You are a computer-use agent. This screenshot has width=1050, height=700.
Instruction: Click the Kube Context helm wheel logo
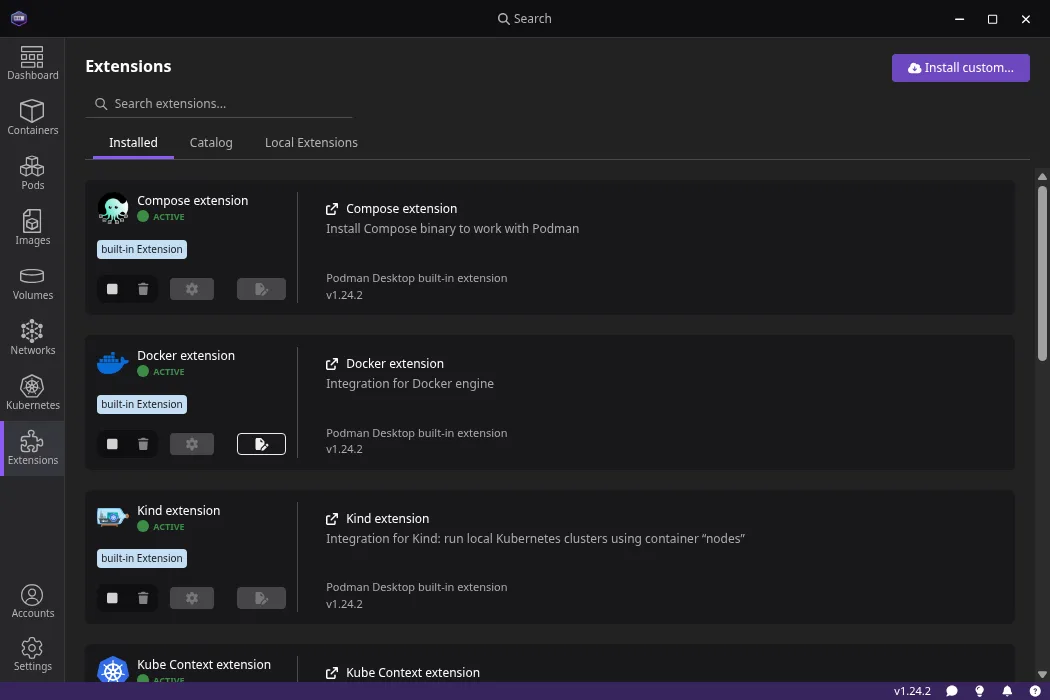[x=113, y=670]
